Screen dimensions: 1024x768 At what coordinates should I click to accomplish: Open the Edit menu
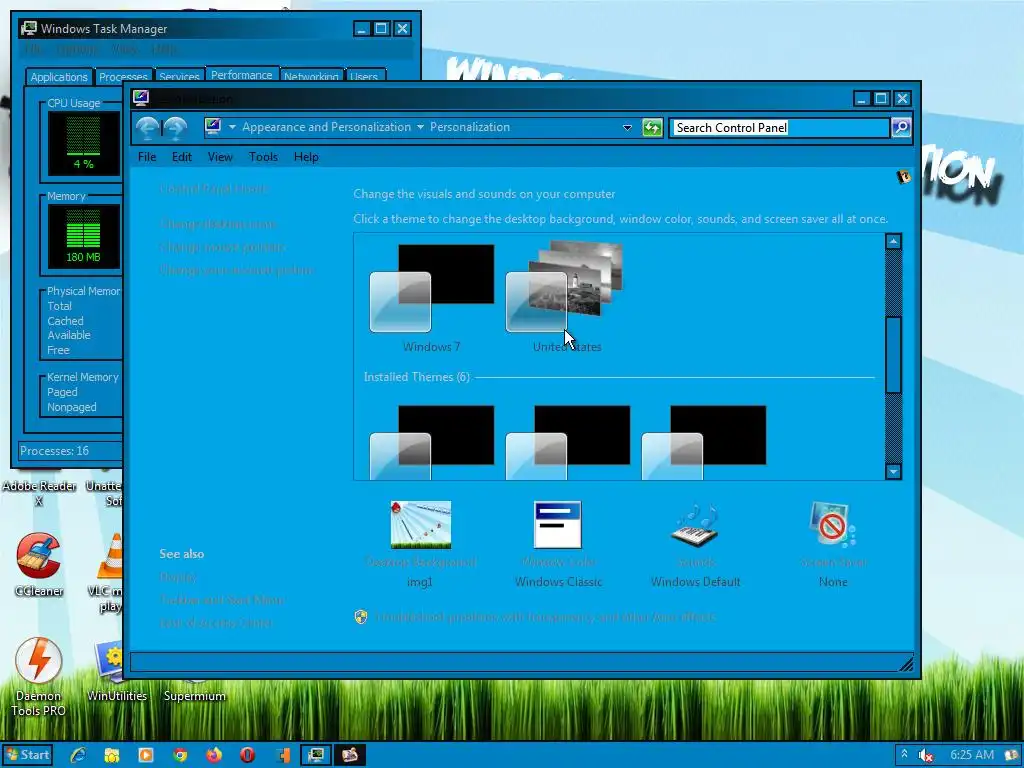[x=182, y=157]
